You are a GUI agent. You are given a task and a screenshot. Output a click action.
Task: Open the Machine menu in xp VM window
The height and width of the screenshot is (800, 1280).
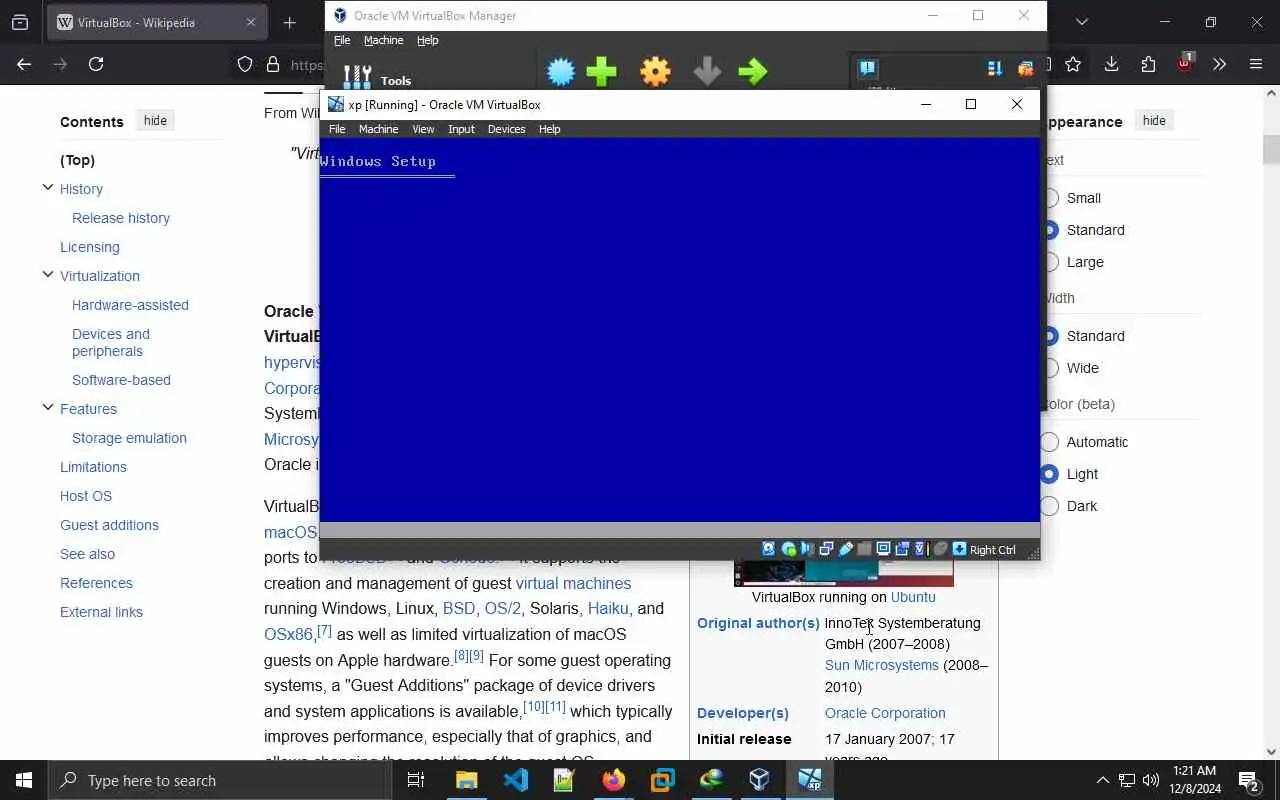point(378,129)
